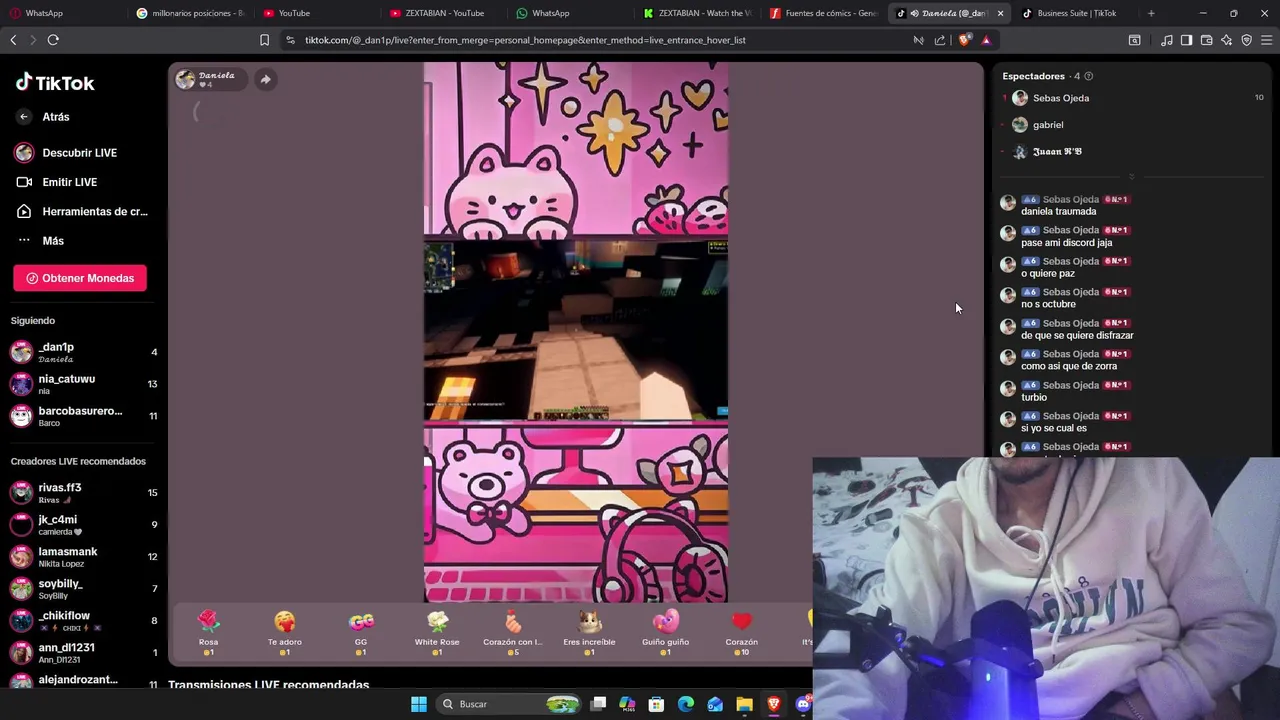1280x720 pixels.
Task: Click the Espectadores info help icon
Action: [x=1089, y=76]
